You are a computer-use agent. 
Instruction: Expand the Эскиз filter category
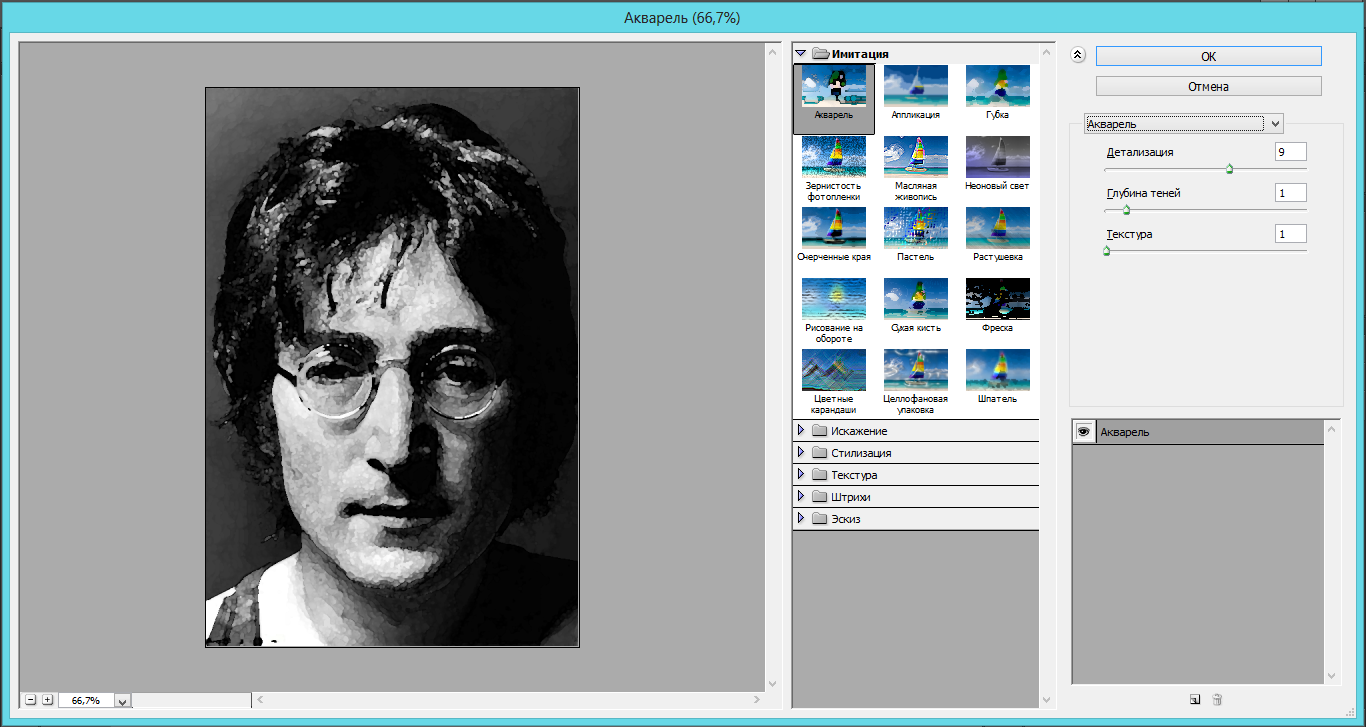(801, 519)
